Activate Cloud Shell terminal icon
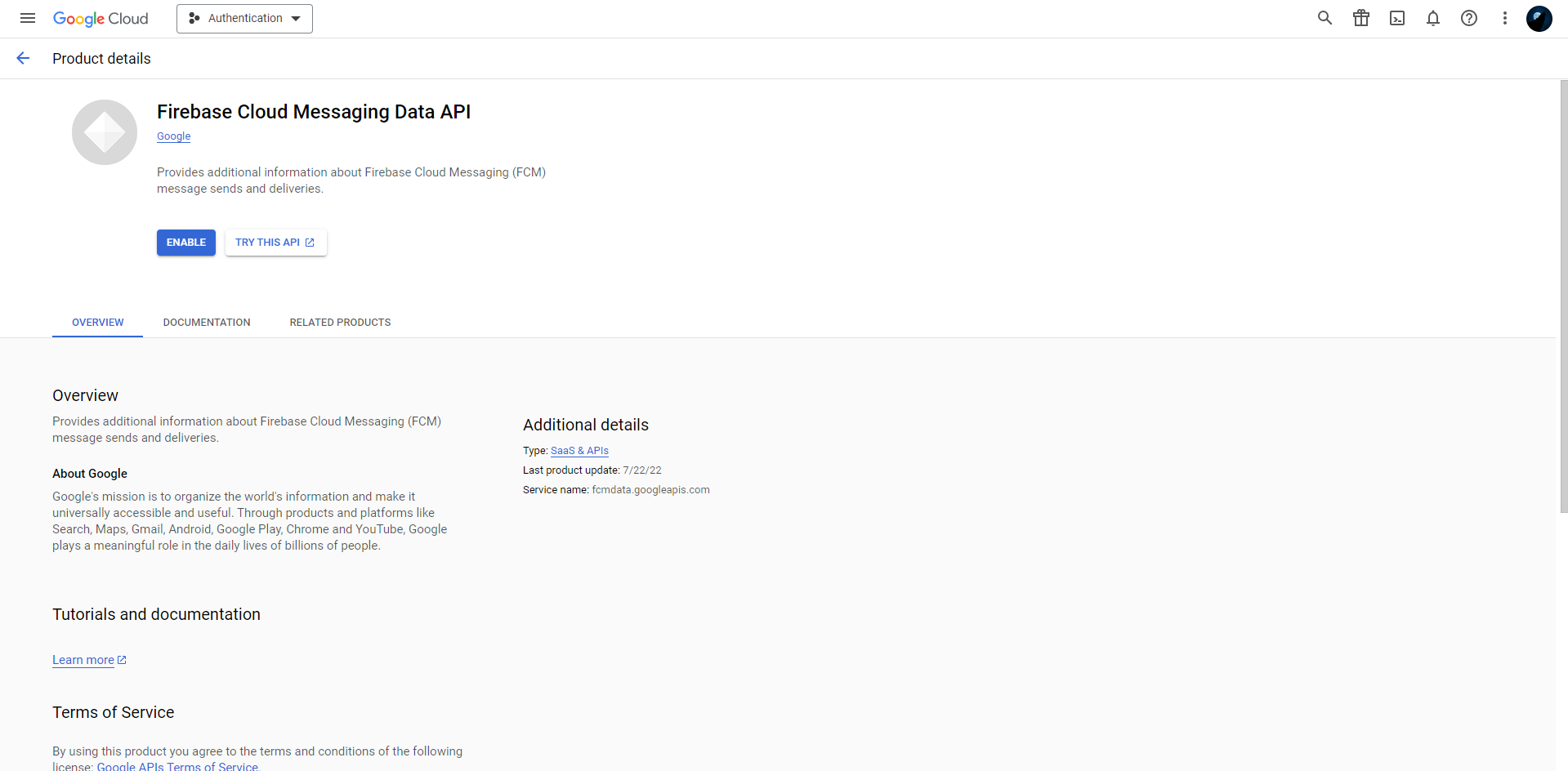The image size is (1568, 771). tap(1396, 18)
